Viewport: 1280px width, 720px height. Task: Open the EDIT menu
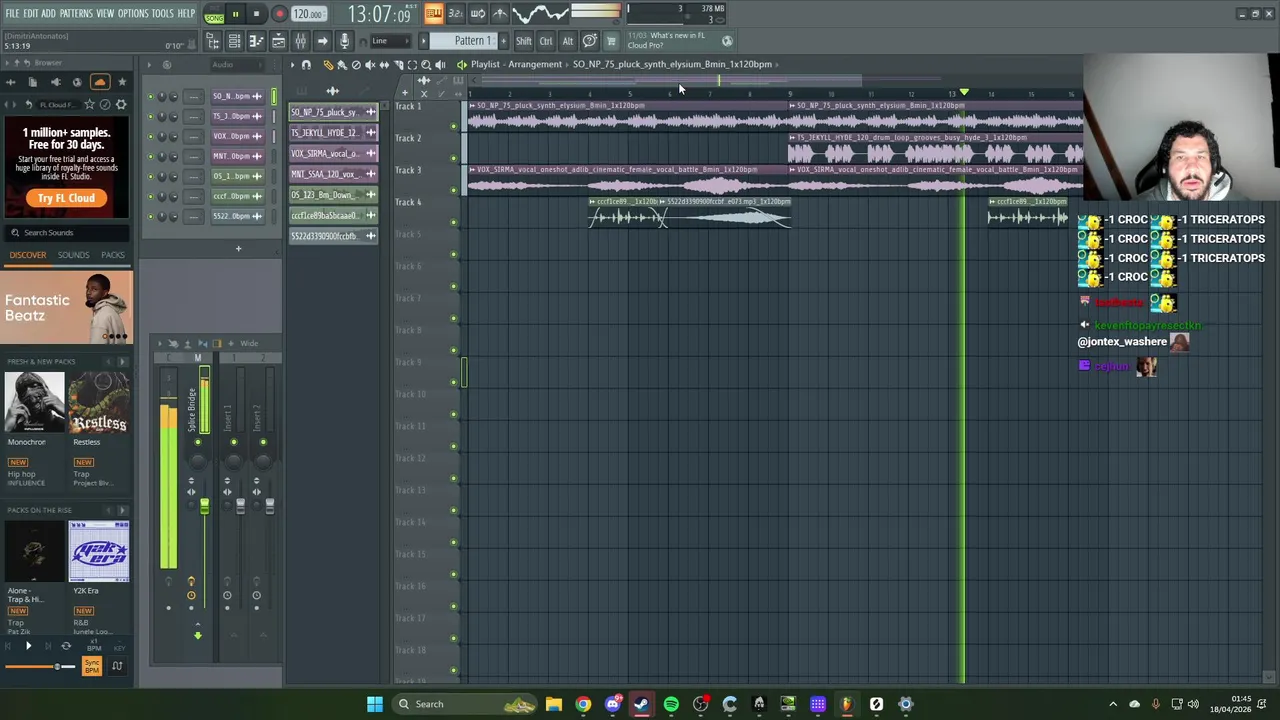[x=31, y=13]
